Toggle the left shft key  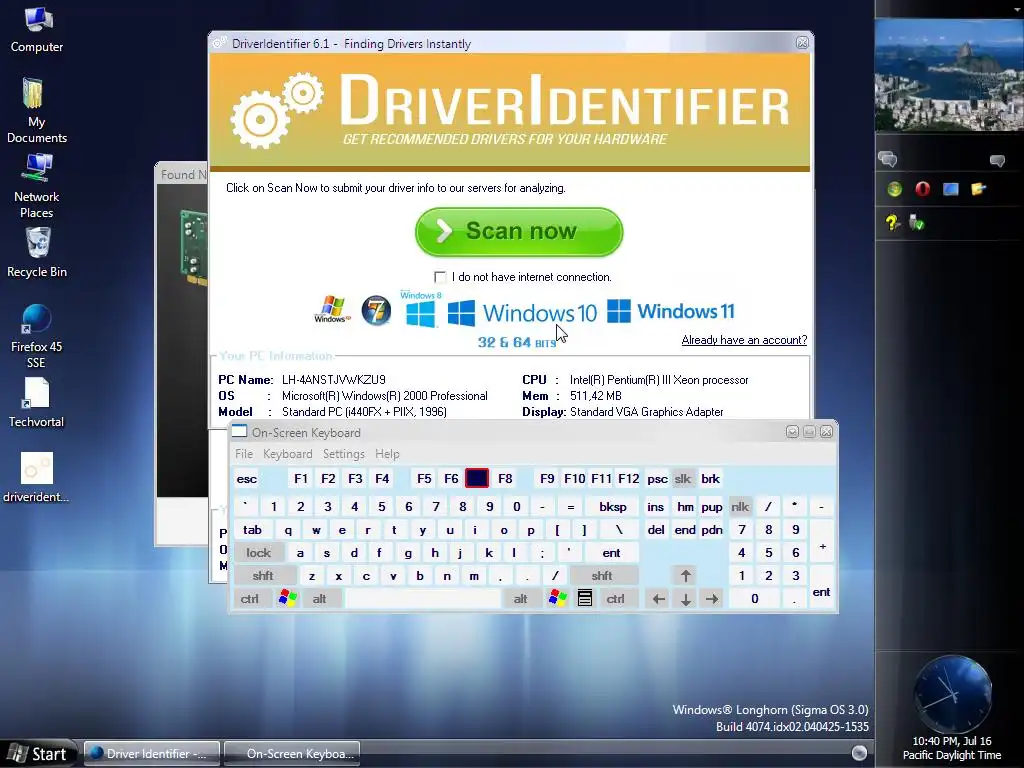(x=263, y=576)
